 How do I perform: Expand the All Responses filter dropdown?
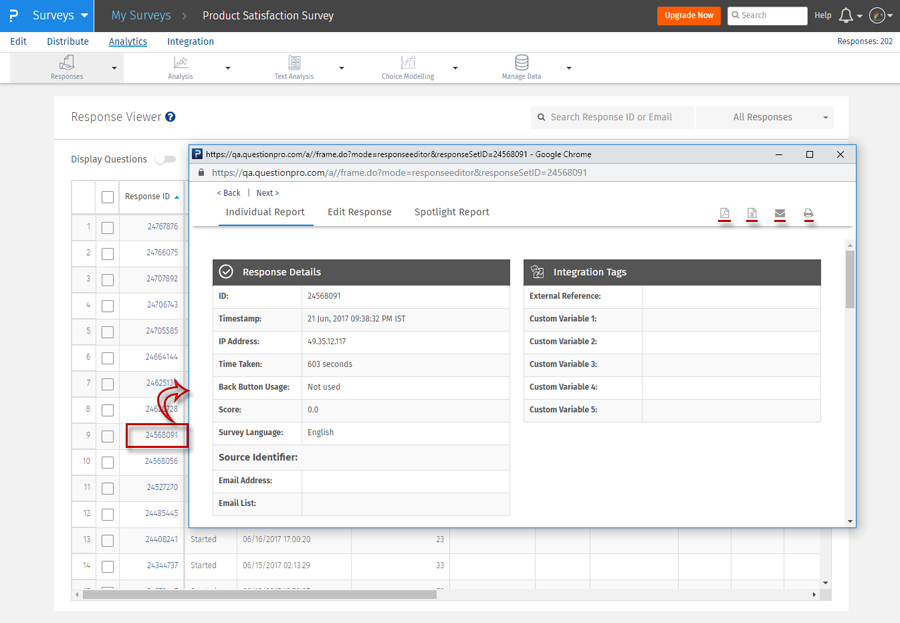pyautogui.click(x=765, y=117)
